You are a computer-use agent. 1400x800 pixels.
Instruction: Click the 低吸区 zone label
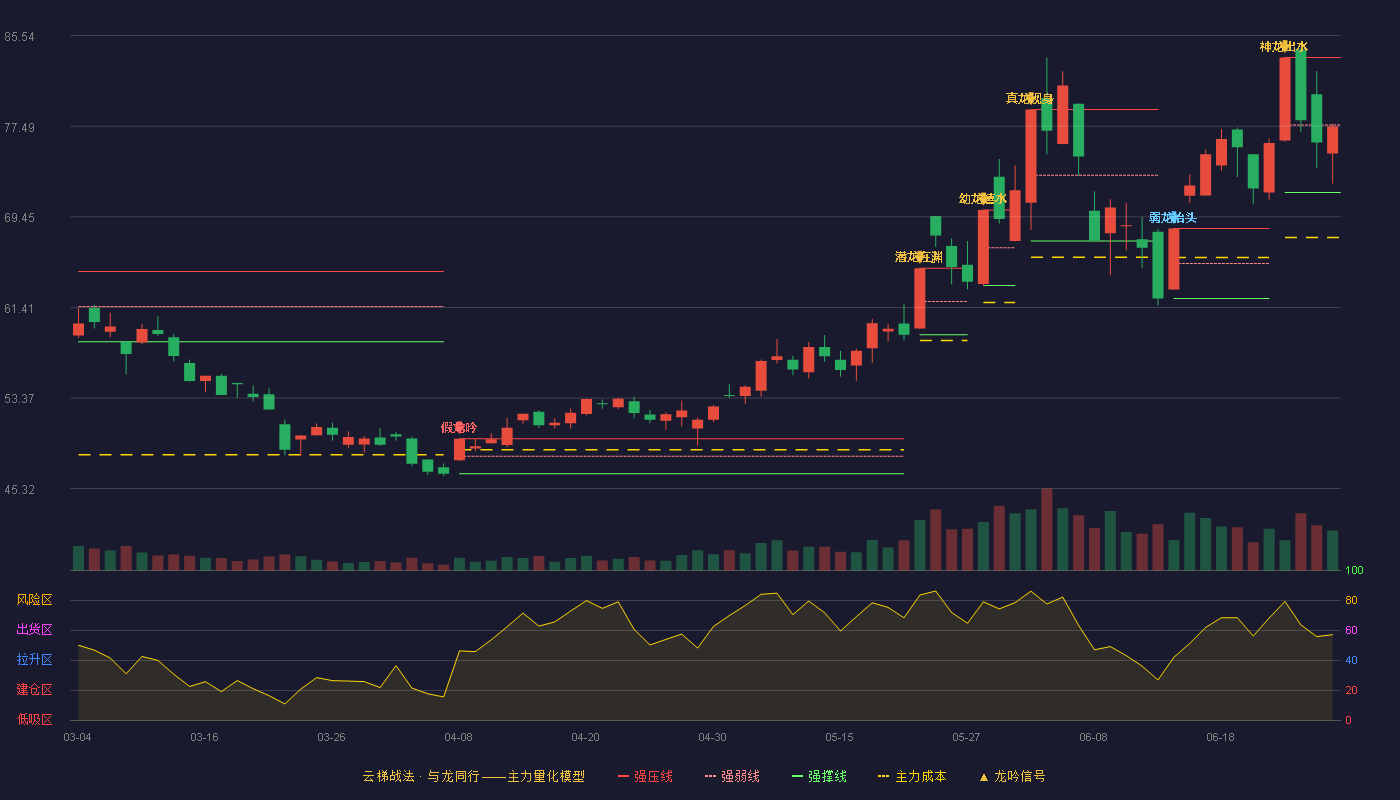[x=34, y=719]
